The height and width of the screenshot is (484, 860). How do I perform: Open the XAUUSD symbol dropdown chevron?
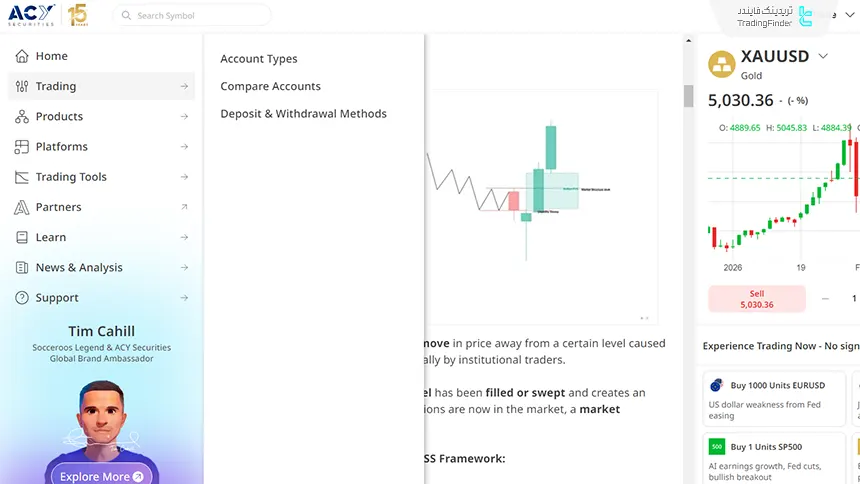tap(823, 56)
